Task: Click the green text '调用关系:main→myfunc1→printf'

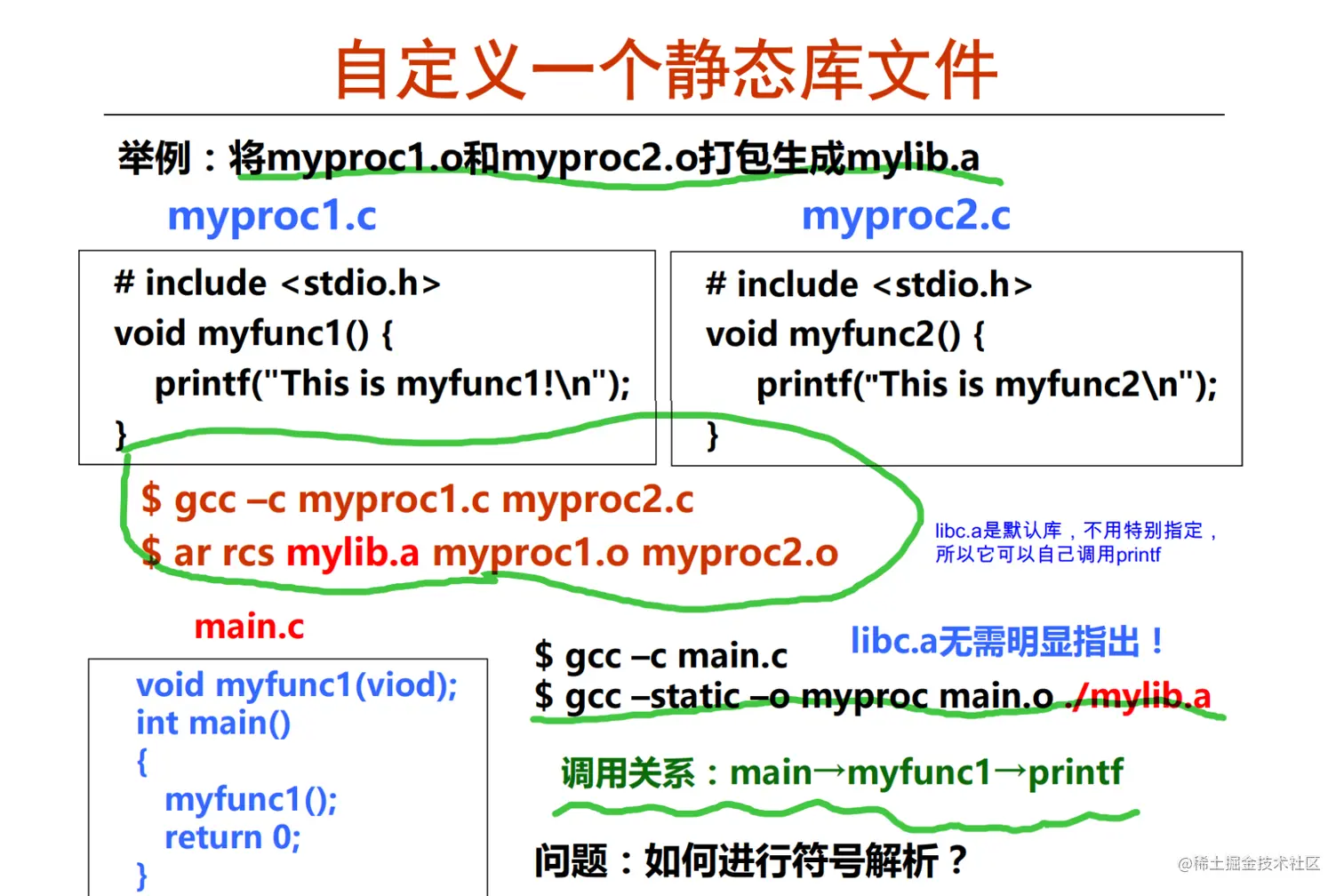Action: [x=842, y=772]
